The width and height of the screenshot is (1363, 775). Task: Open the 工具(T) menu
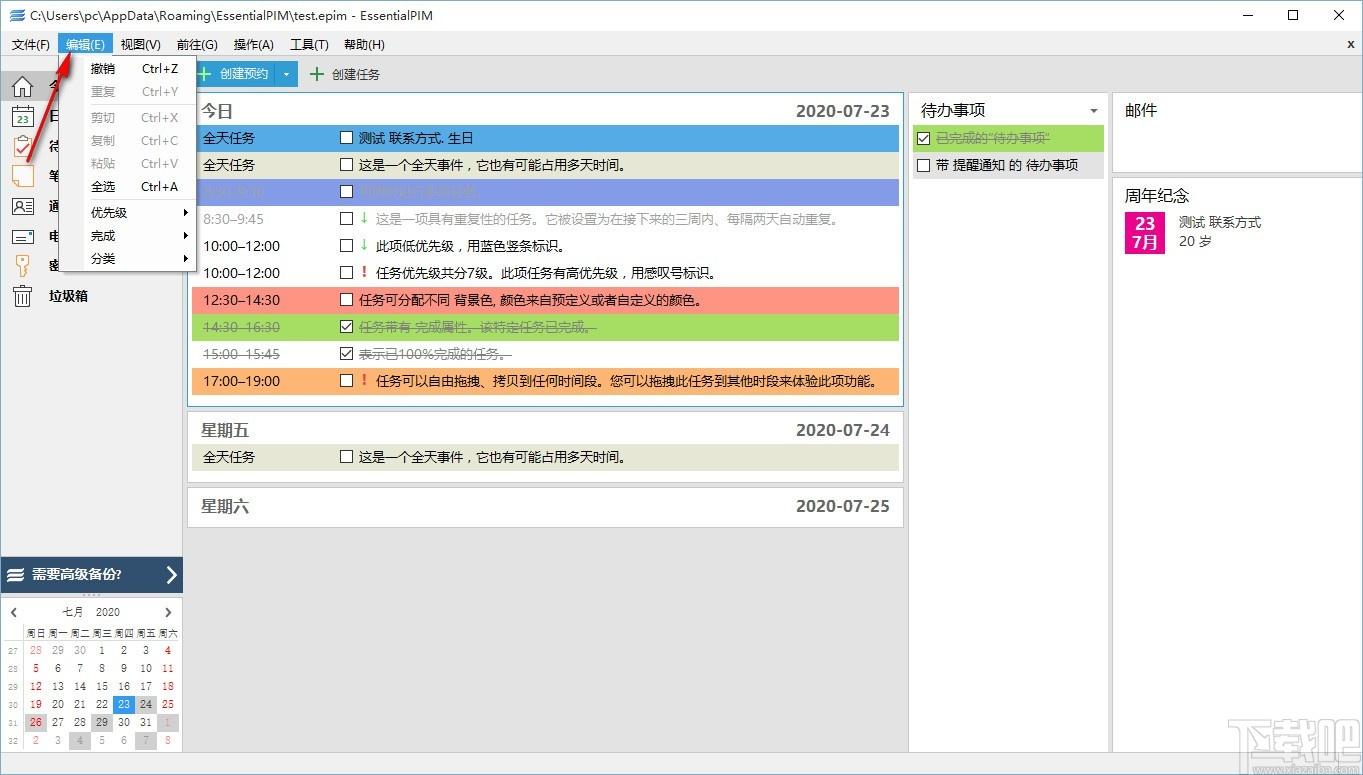tap(309, 44)
